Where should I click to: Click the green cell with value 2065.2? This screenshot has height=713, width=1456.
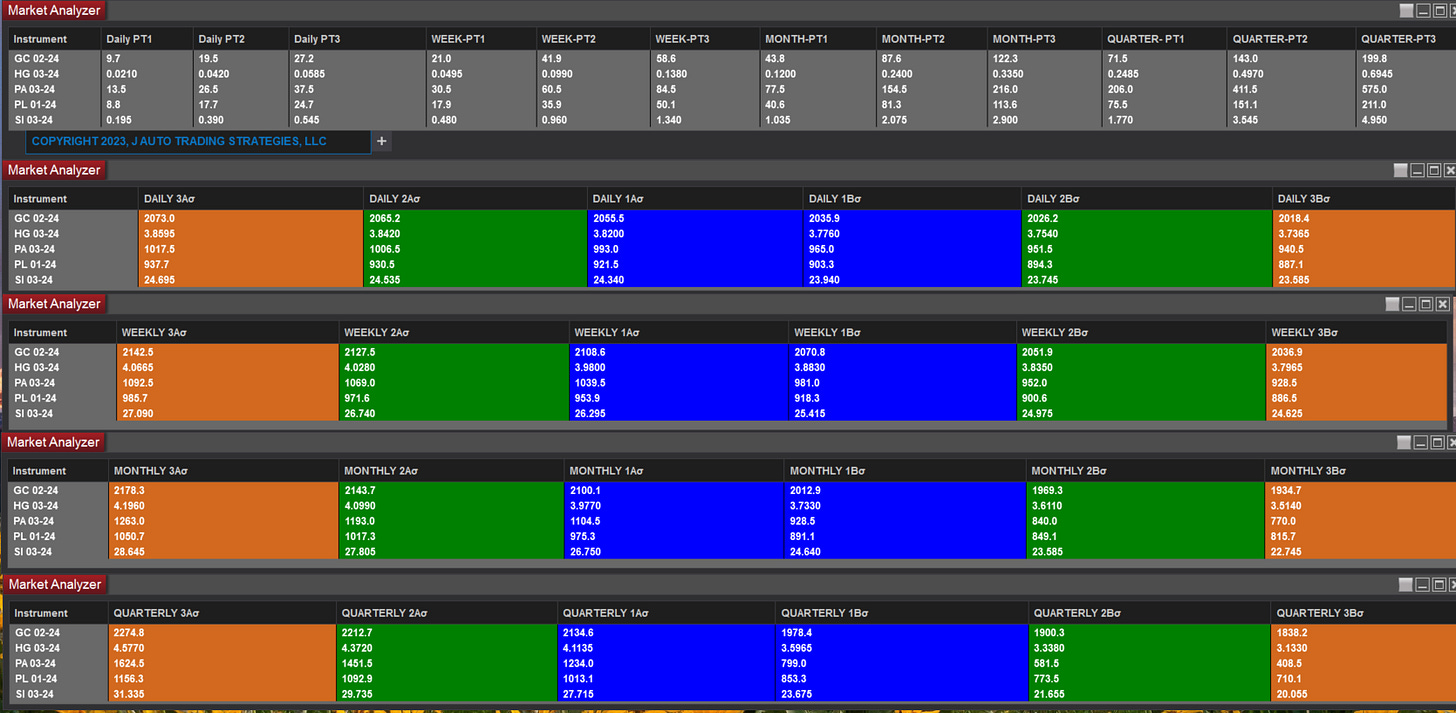(x=474, y=218)
